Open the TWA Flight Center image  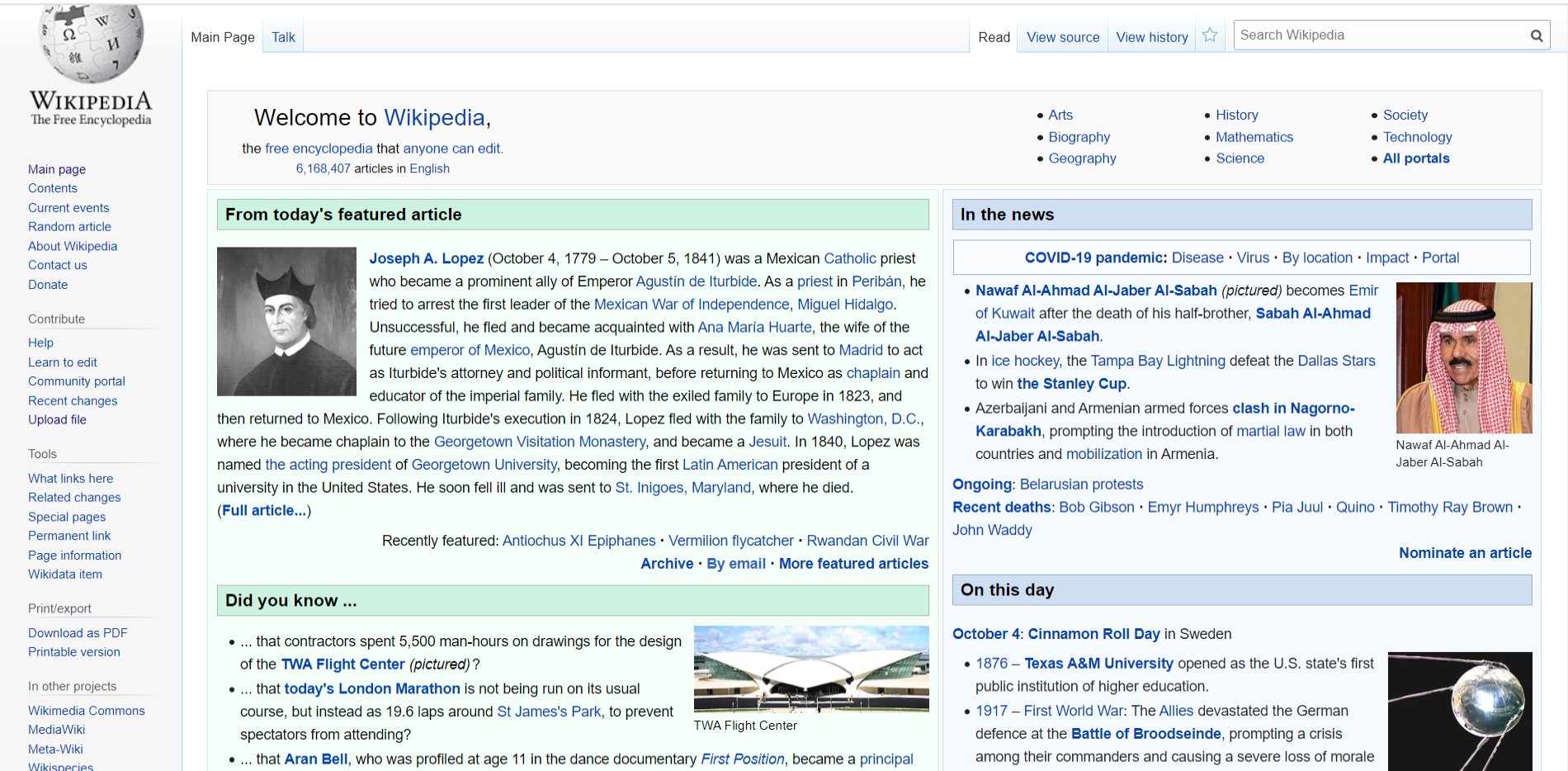810,670
